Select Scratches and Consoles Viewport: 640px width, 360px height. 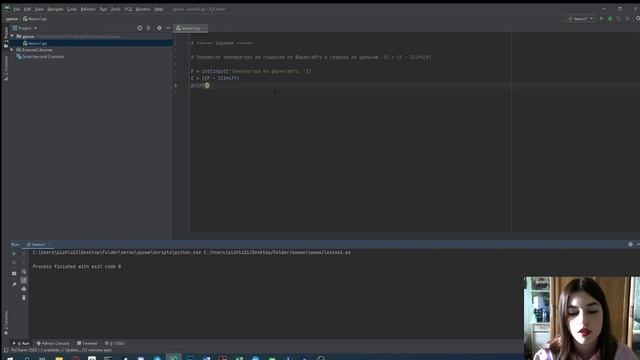click(40, 57)
